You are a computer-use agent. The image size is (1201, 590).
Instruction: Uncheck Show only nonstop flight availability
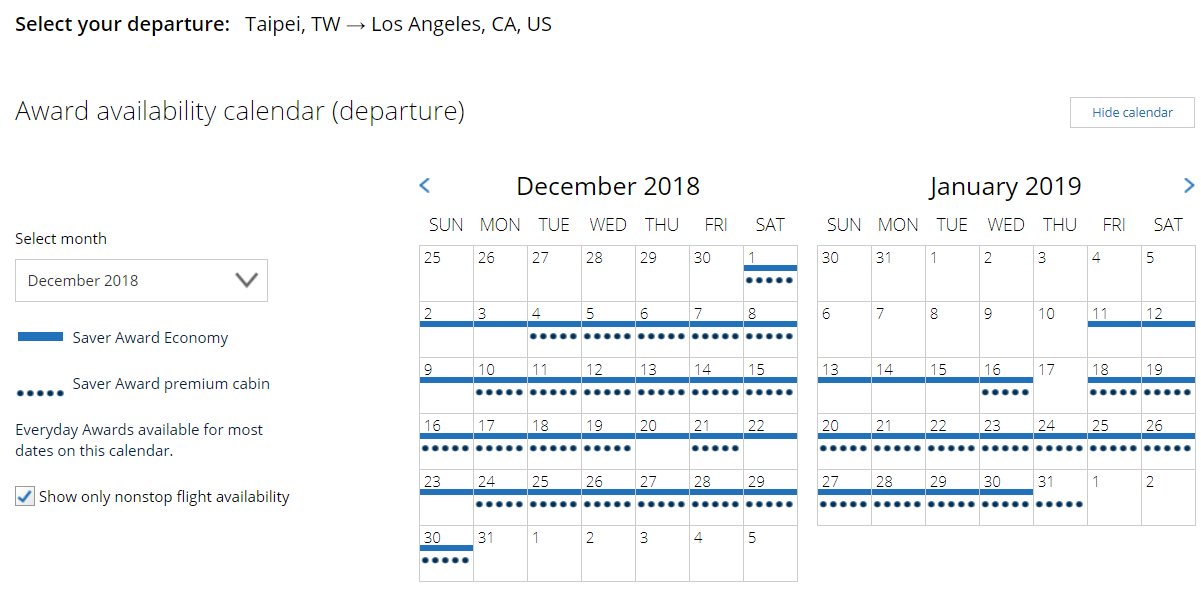click(x=25, y=496)
